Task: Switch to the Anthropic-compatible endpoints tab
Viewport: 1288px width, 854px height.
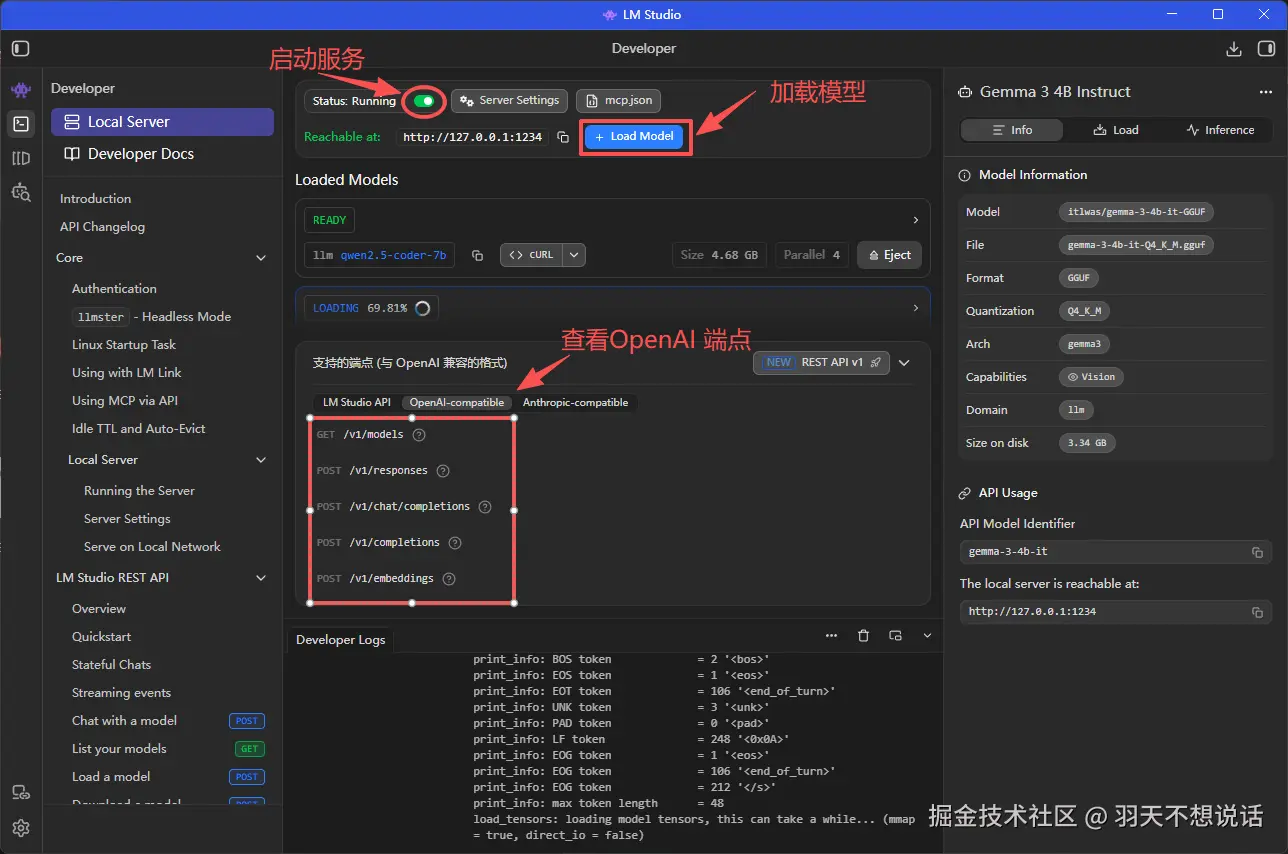Action: (576, 402)
